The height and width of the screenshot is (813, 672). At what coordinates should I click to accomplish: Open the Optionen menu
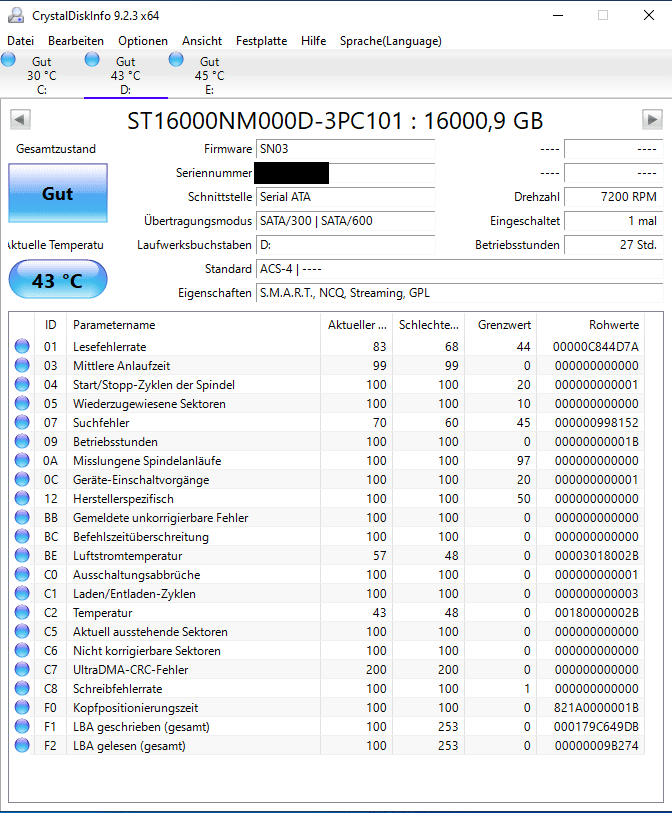pos(143,41)
